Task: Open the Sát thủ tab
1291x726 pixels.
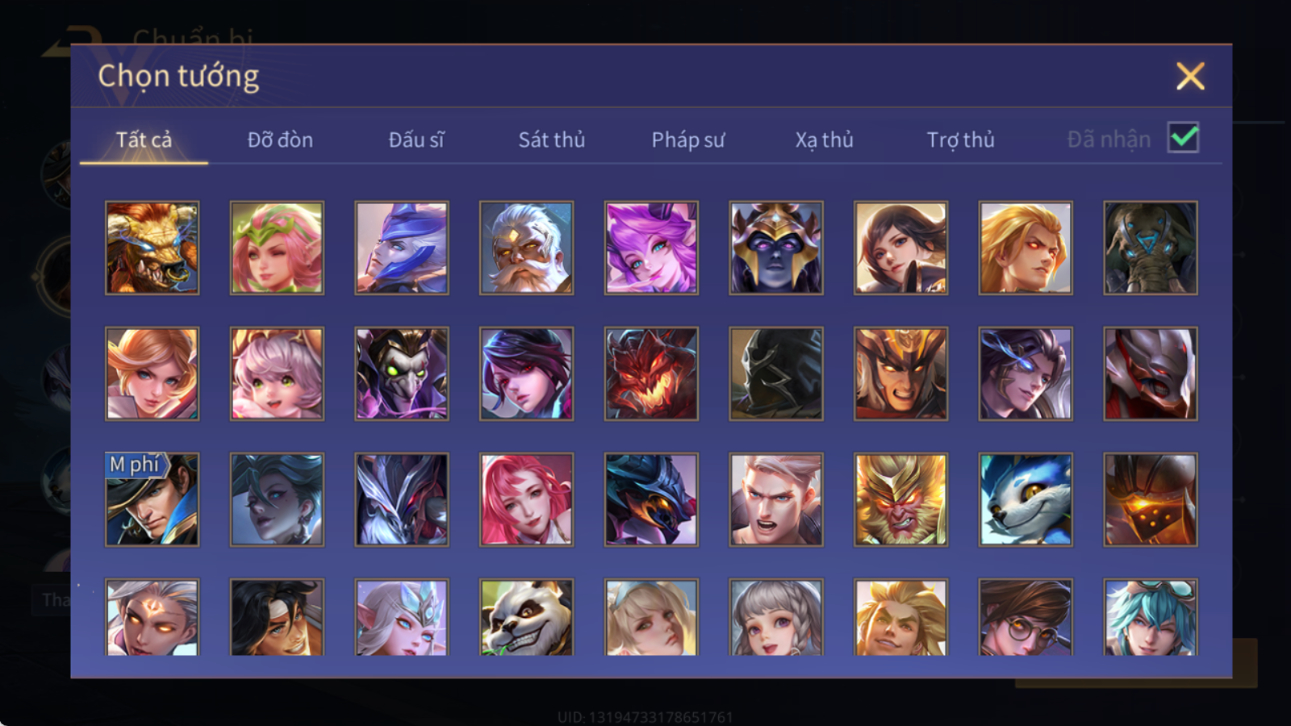Action: 551,140
